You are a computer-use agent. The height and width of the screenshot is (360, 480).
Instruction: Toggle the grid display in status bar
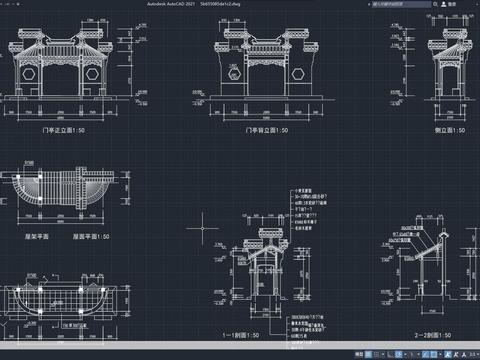tap(368, 354)
